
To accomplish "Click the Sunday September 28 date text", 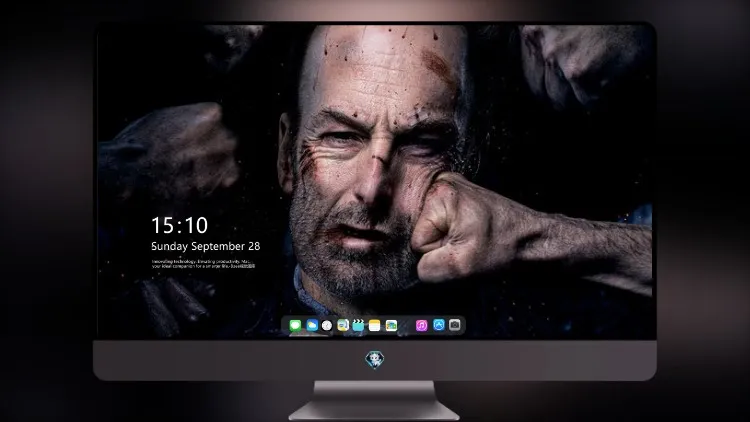I will pos(206,246).
